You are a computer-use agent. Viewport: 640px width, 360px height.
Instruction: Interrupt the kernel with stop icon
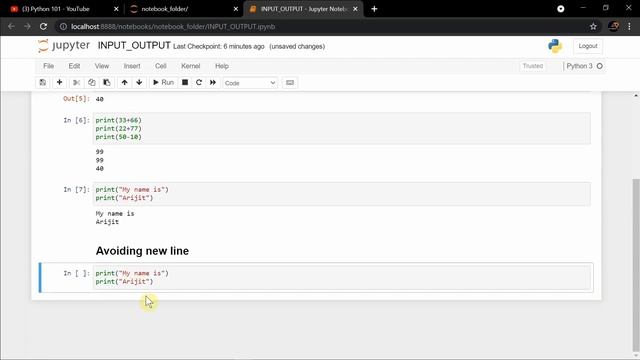pyautogui.click(x=185, y=82)
